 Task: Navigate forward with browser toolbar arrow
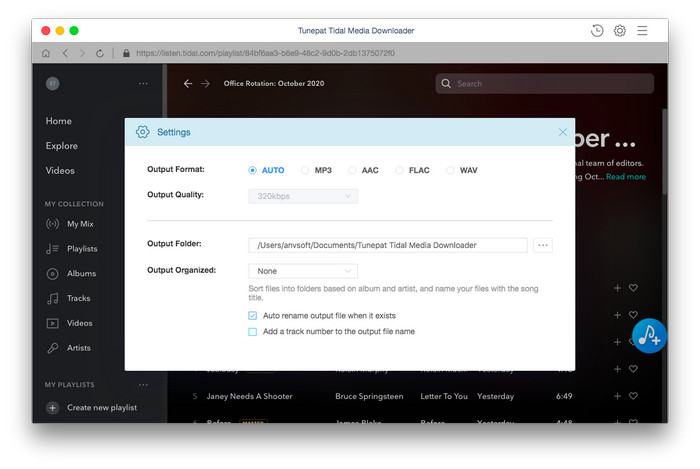pyautogui.click(x=82, y=54)
